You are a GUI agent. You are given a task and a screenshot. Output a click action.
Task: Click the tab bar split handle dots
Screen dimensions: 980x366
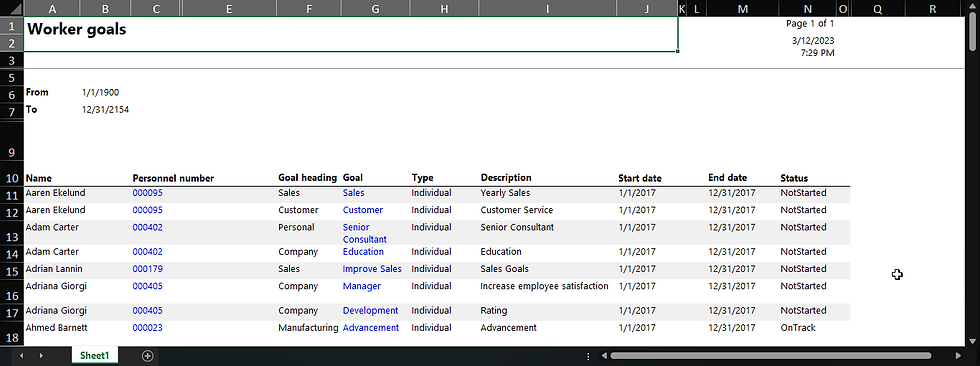pyautogui.click(x=588, y=356)
